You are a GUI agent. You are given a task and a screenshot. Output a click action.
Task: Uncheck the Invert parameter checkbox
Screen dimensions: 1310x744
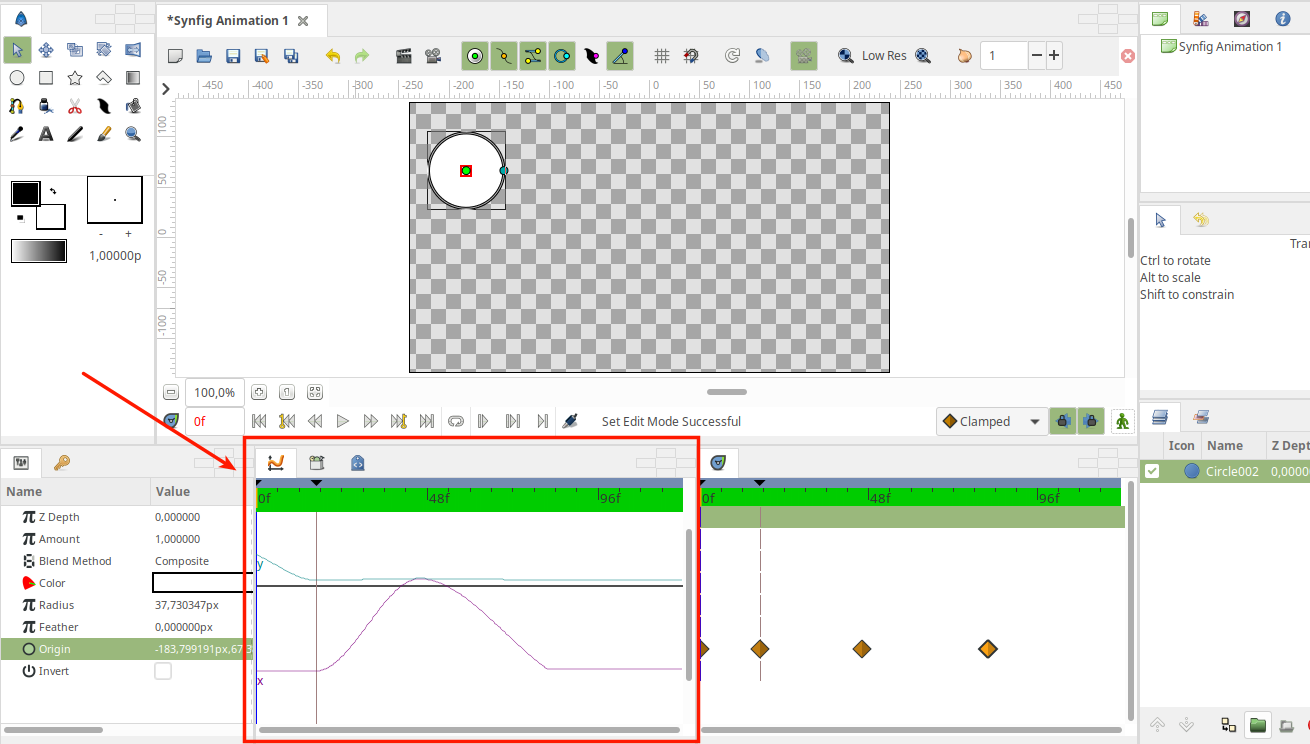[x=162, y=671]
